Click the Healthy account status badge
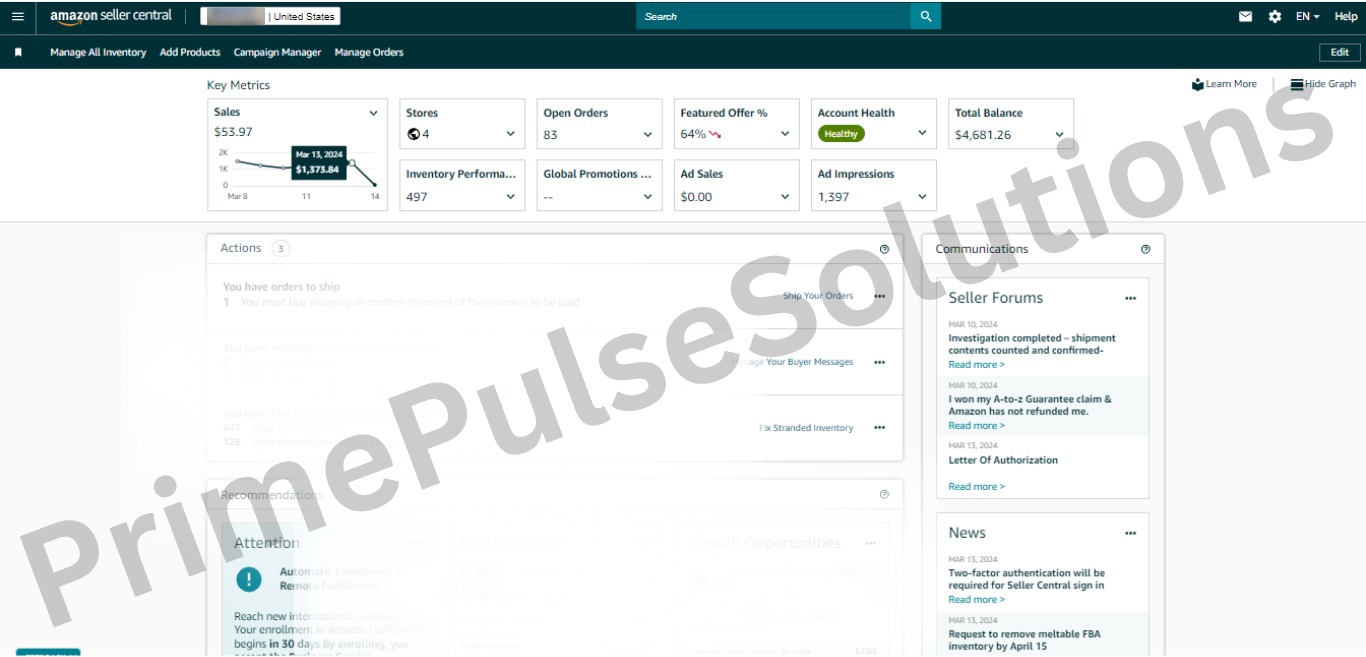Viewport: 1366px width, 657px height. point(841,134)
